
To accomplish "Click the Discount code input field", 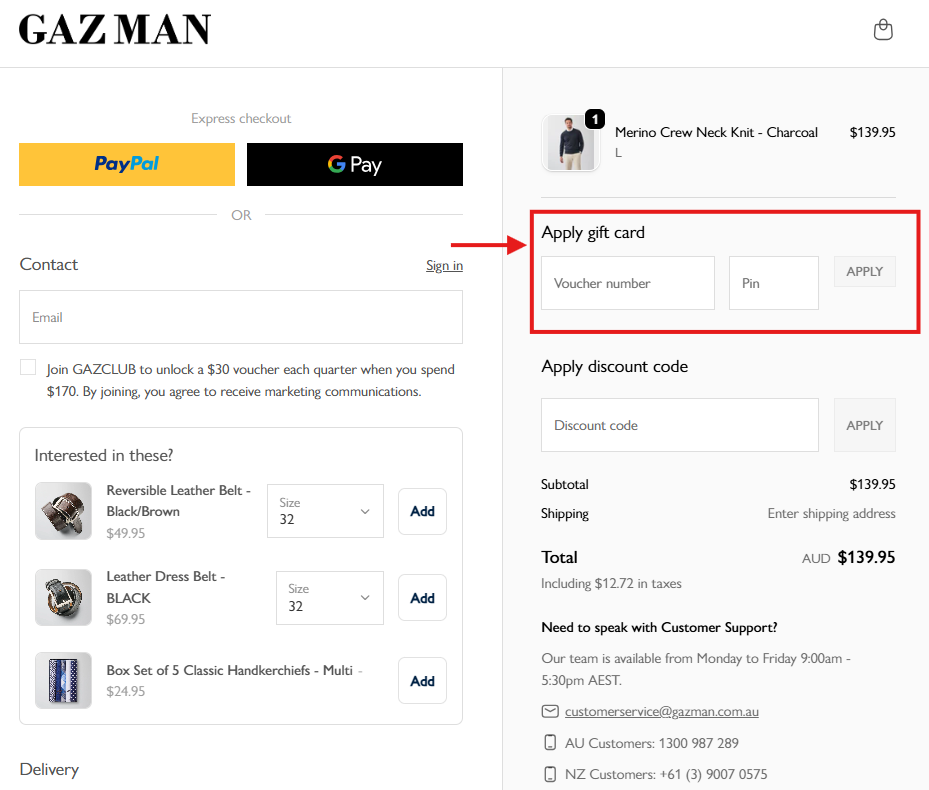I will coord(680,425).
